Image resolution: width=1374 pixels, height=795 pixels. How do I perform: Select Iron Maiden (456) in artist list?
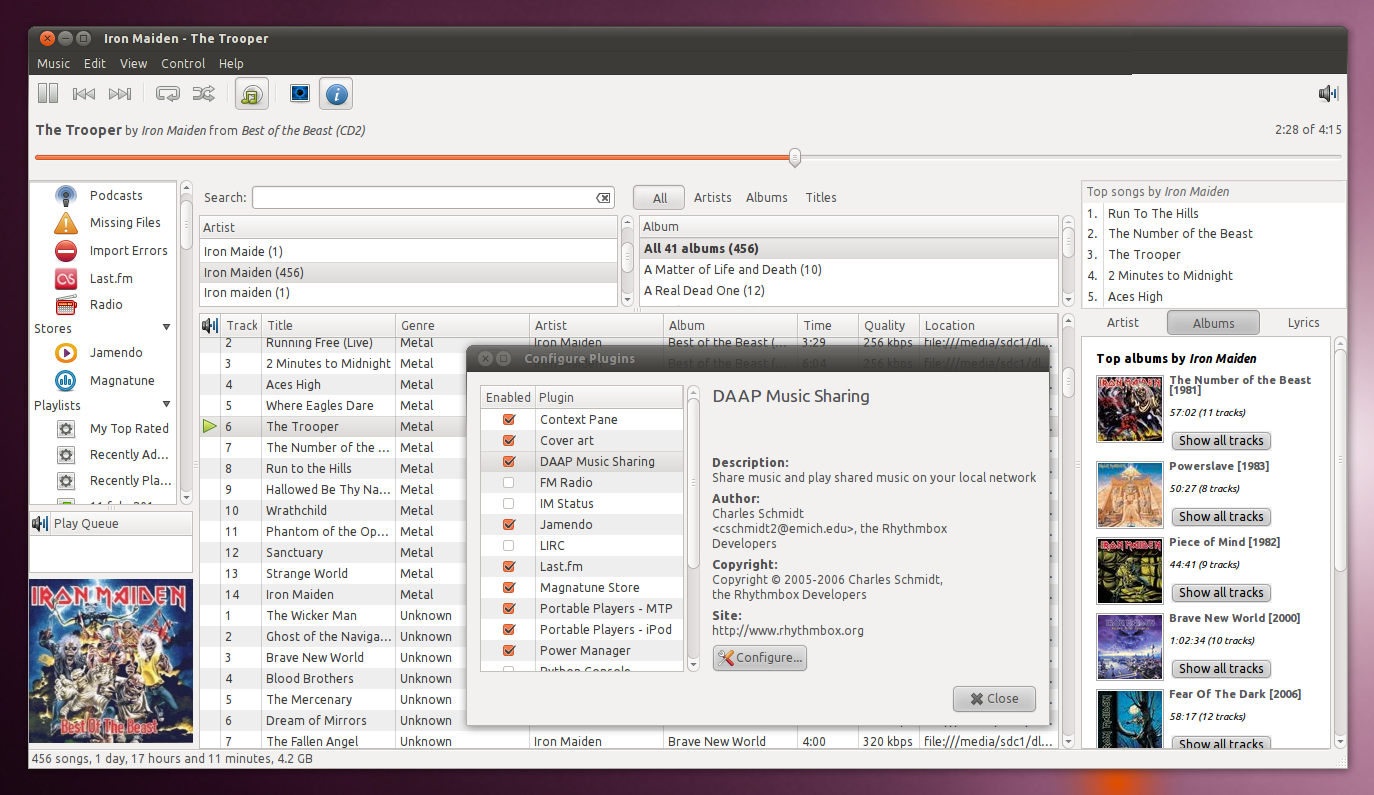[409, 273]
